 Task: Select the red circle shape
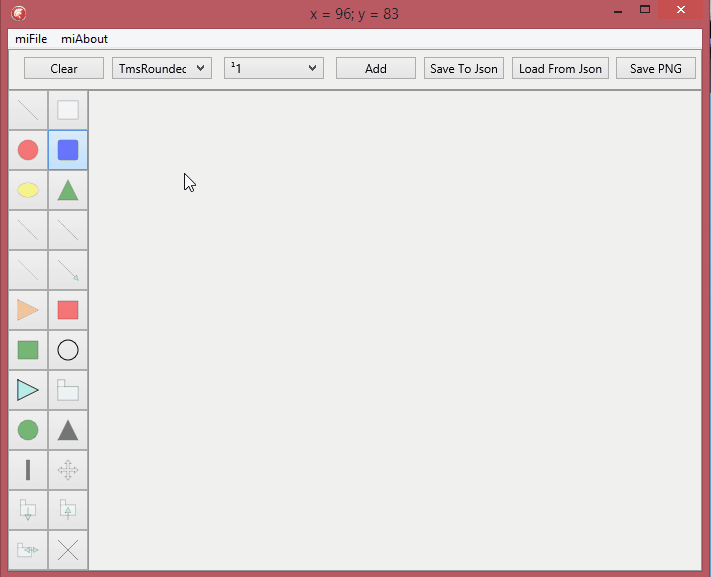point(28,150)
